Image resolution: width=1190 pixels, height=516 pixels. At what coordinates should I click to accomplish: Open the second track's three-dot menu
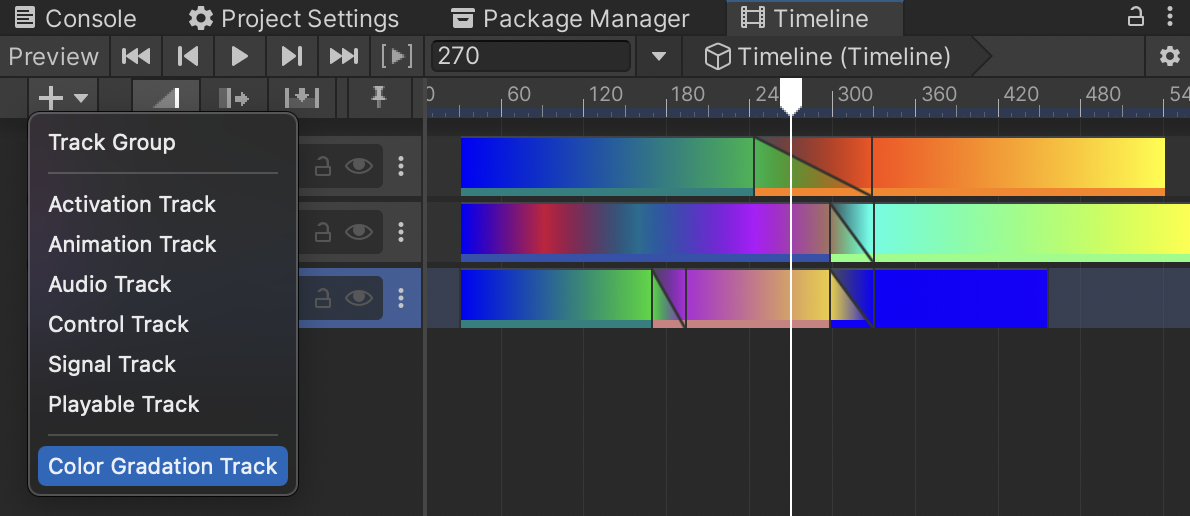click(401, 231)
